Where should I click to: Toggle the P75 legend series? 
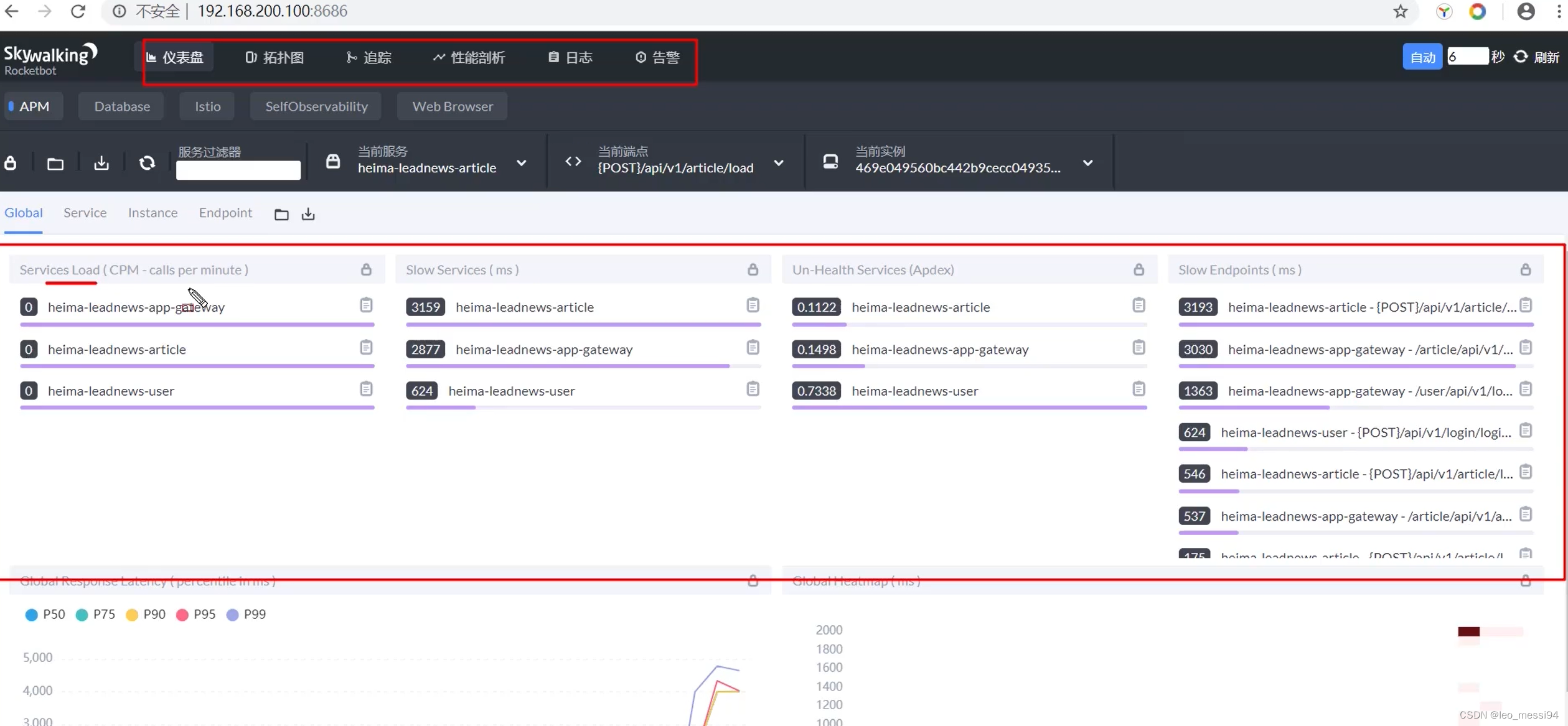click(95, 615)
